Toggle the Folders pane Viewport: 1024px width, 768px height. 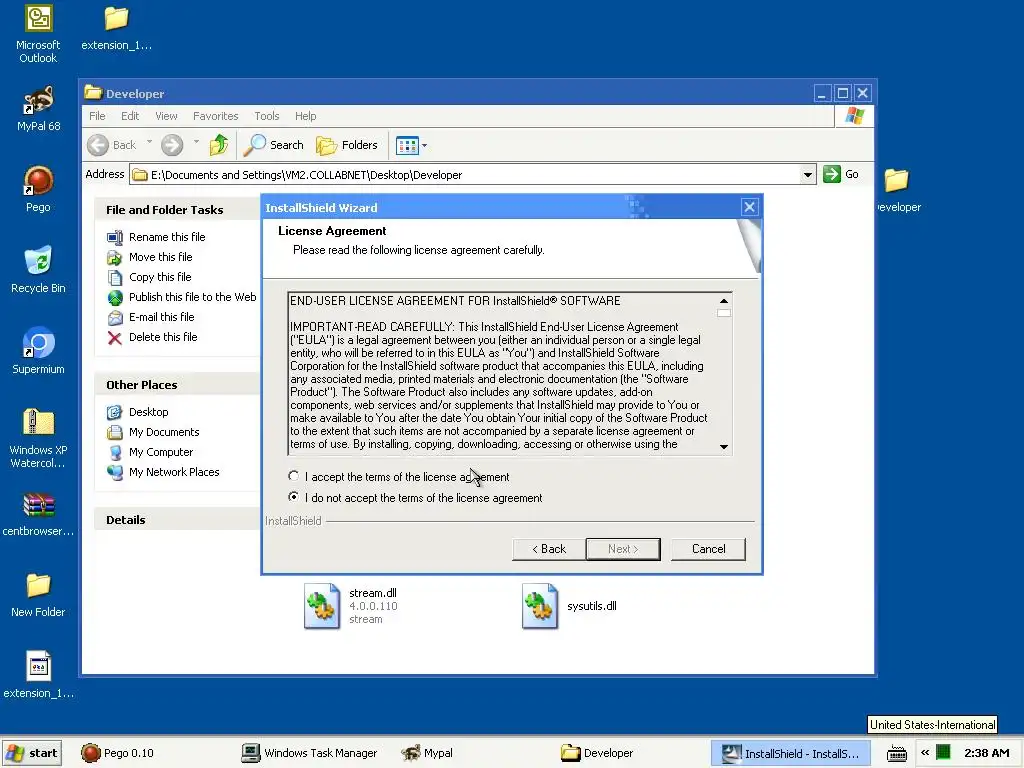(x=347, y=145)
